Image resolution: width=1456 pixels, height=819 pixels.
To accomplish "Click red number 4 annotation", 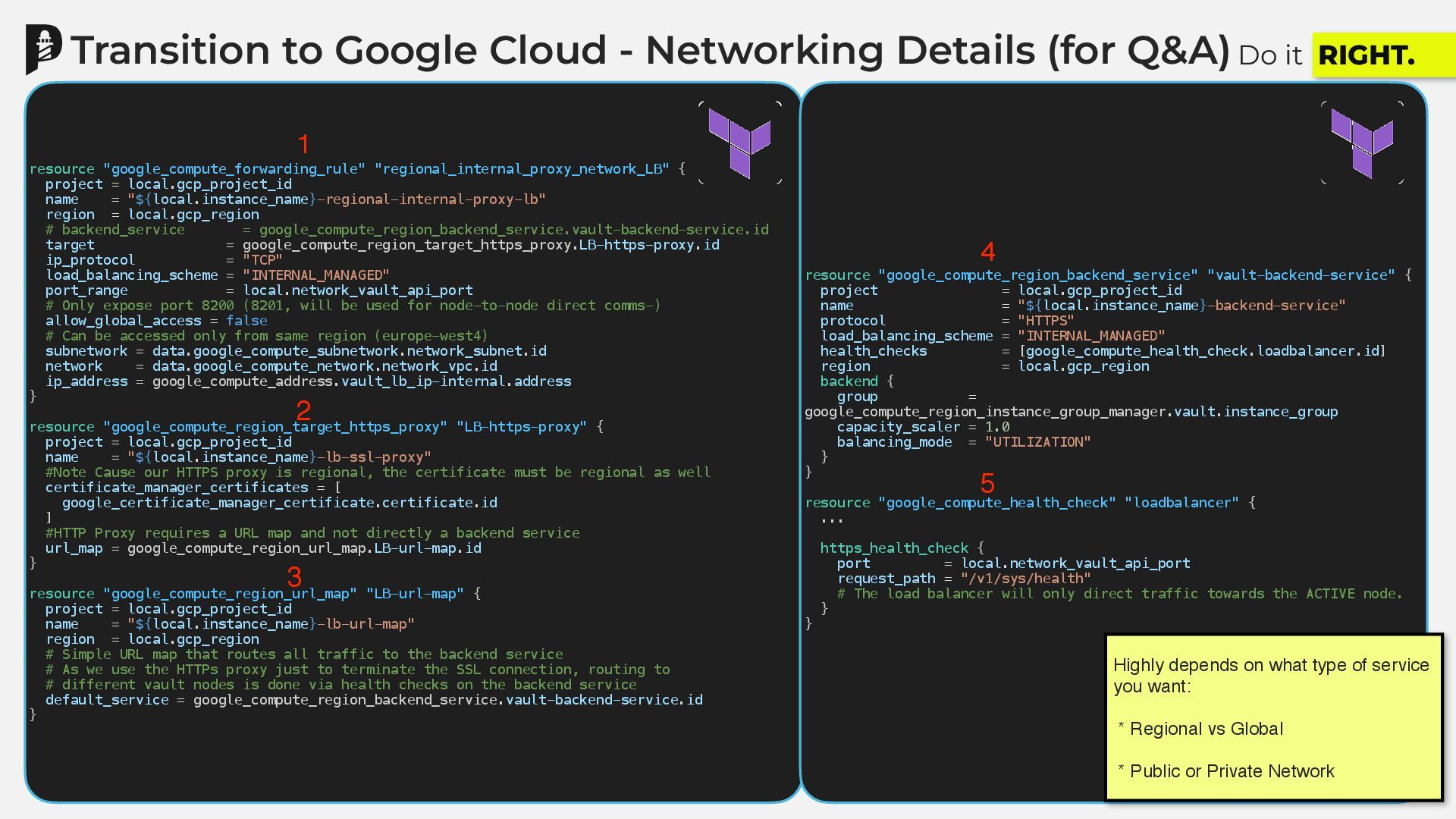I will pos(987,251).
